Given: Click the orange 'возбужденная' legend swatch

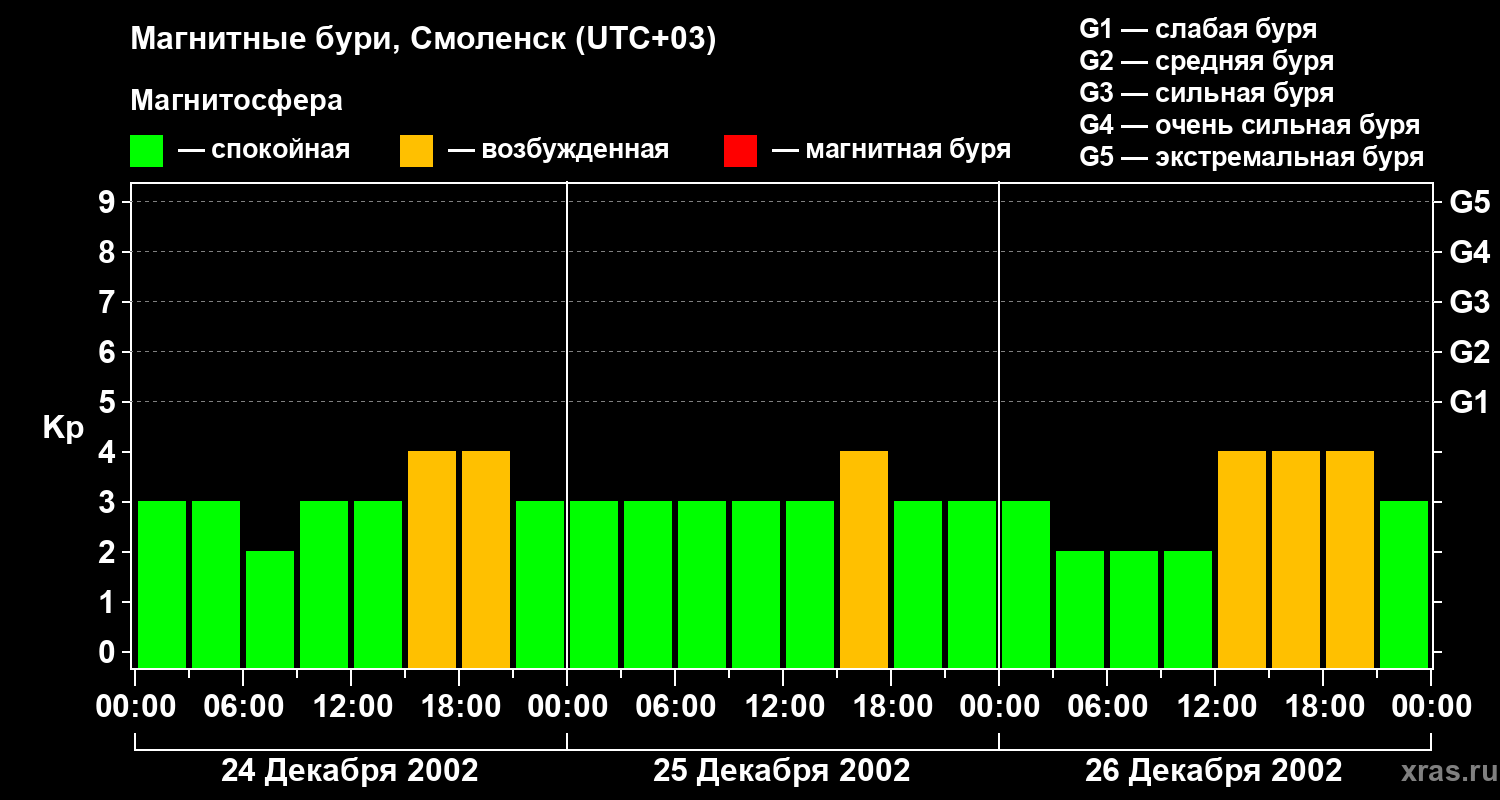Looking at the screenshot, I should point(416,151).
